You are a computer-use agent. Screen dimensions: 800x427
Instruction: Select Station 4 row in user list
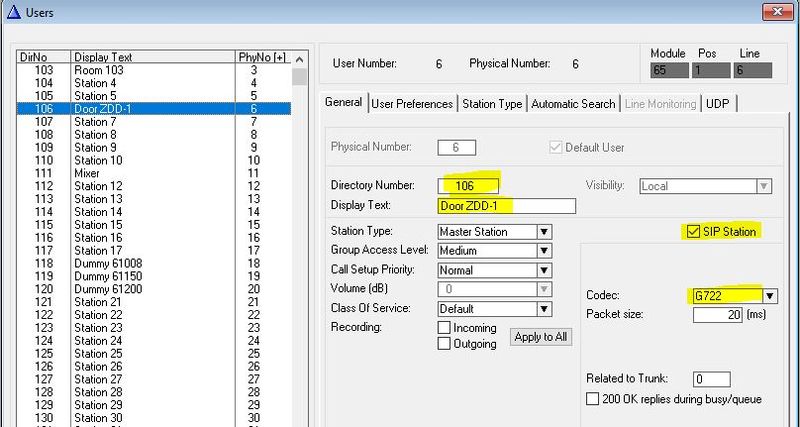click(x=154, y=83)
